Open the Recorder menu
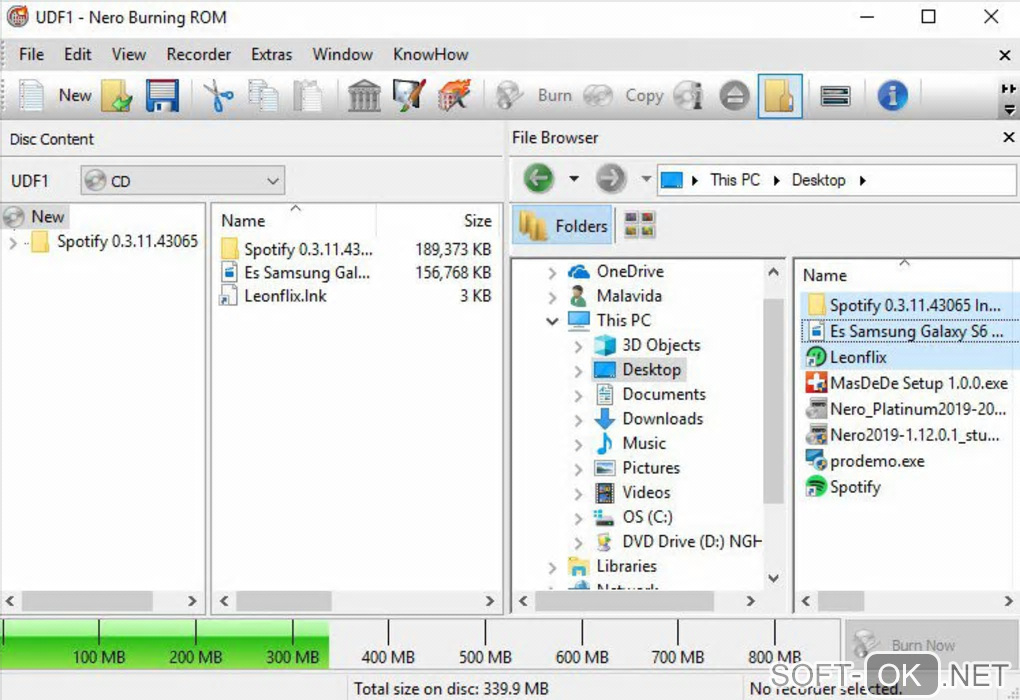 pyautogui.click(x=198, y=55)
